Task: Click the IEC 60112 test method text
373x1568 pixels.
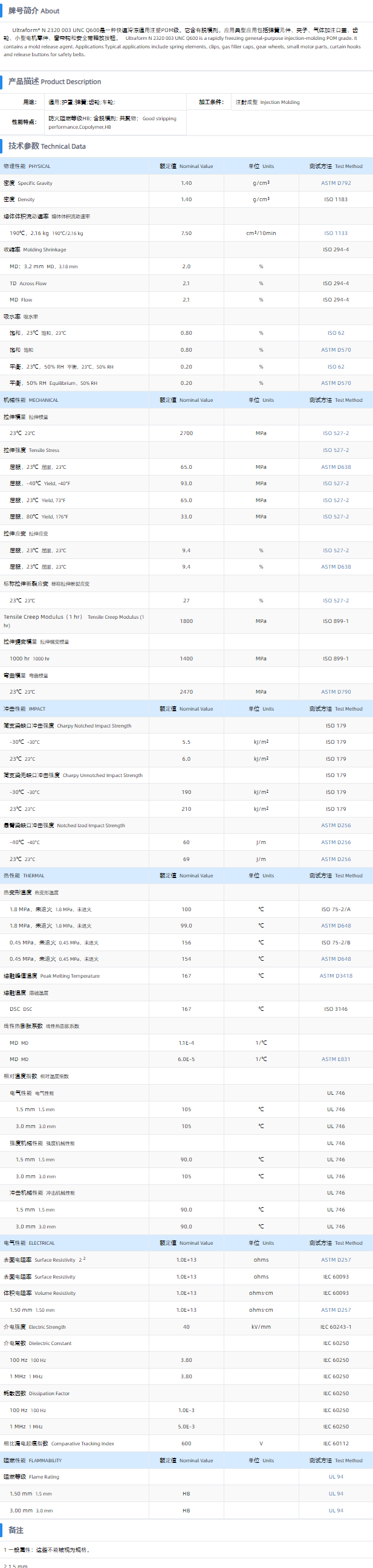Action: coord(336,1443)
